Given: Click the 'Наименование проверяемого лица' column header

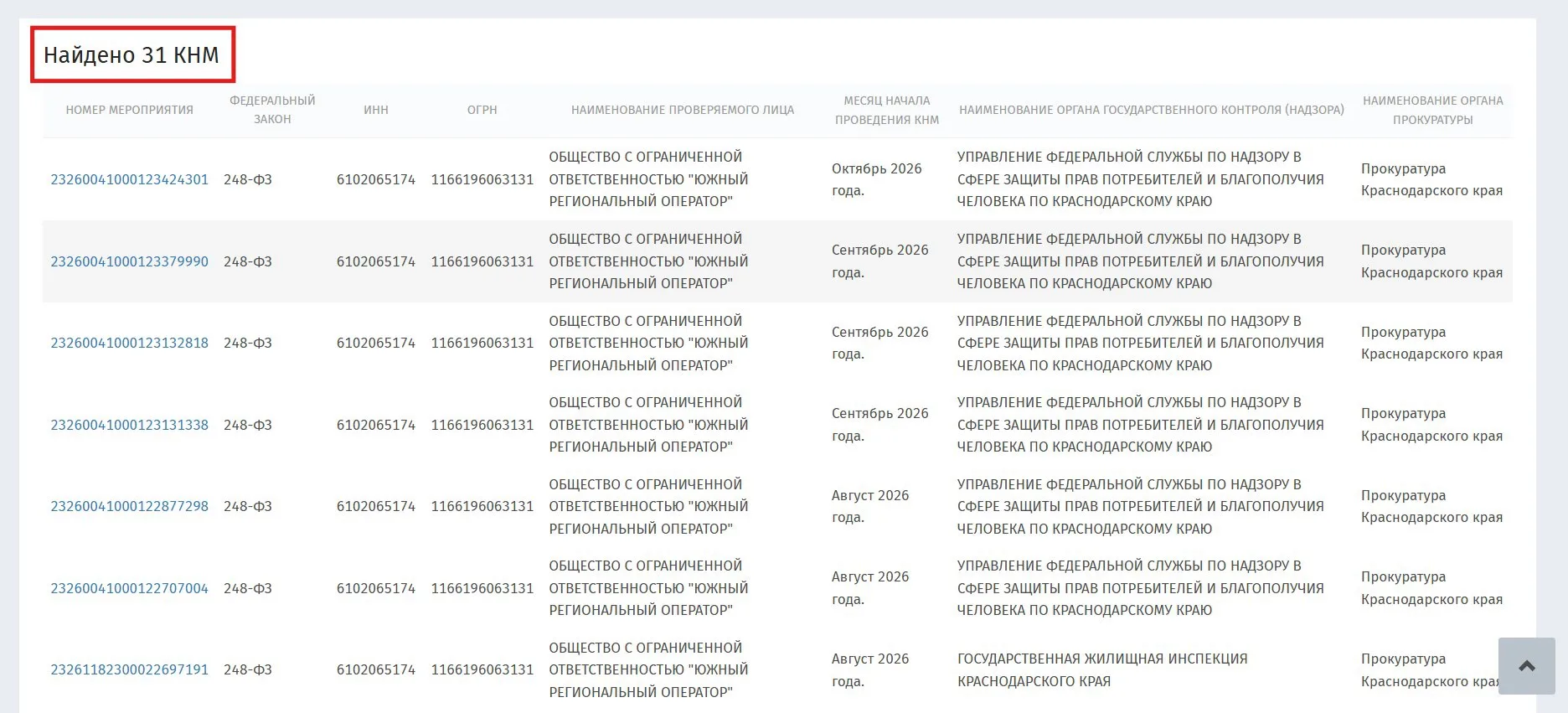Looking at the screenshot, I should (x=683, y=110).
